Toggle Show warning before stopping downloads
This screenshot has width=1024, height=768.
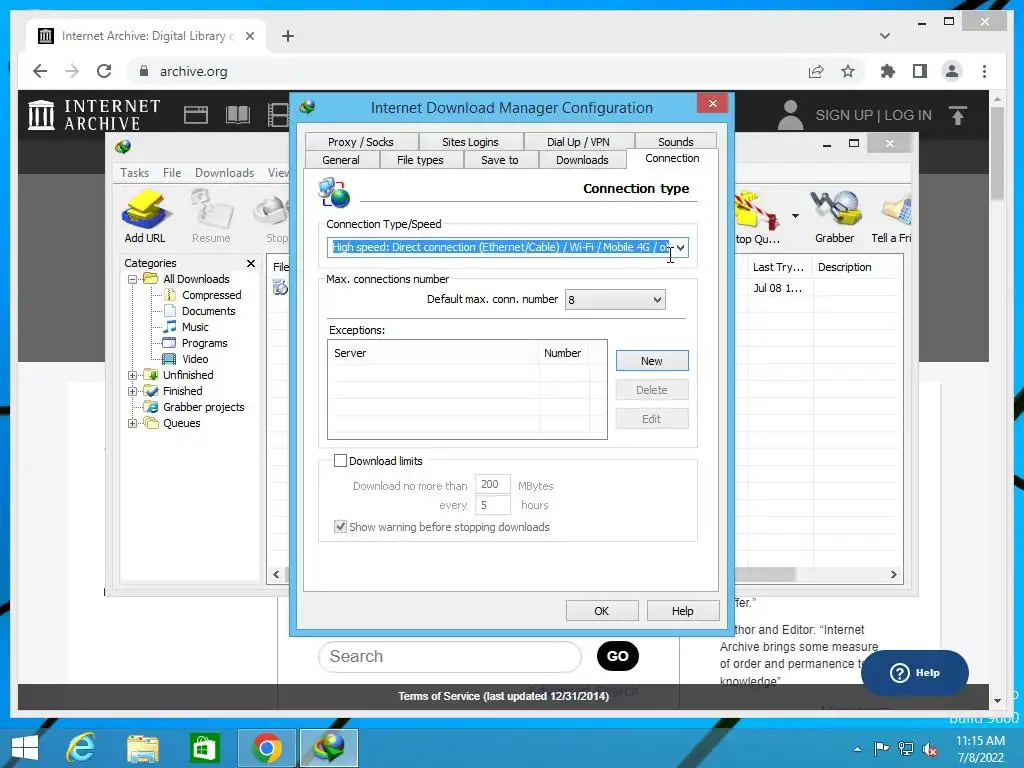pyautogui.click(x=340, y=526)
